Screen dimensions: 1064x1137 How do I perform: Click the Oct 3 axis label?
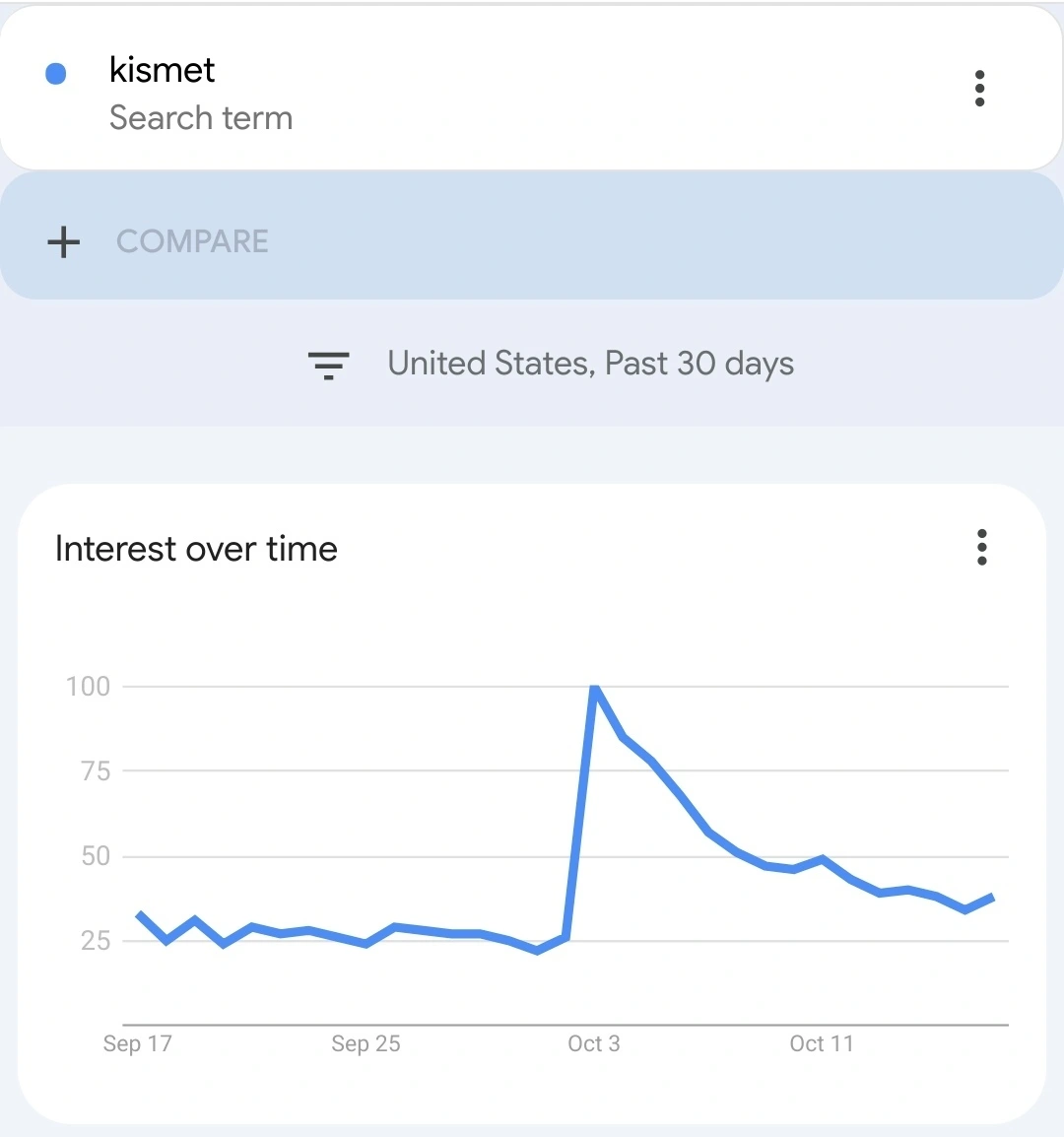pyautogui.click(x=594, y=1044)
